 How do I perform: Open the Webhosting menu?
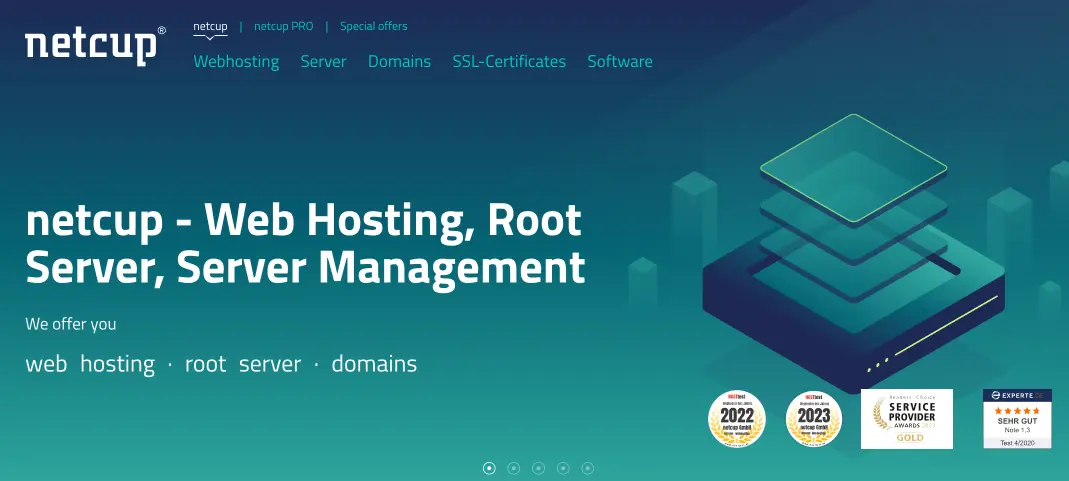point(236,61)
